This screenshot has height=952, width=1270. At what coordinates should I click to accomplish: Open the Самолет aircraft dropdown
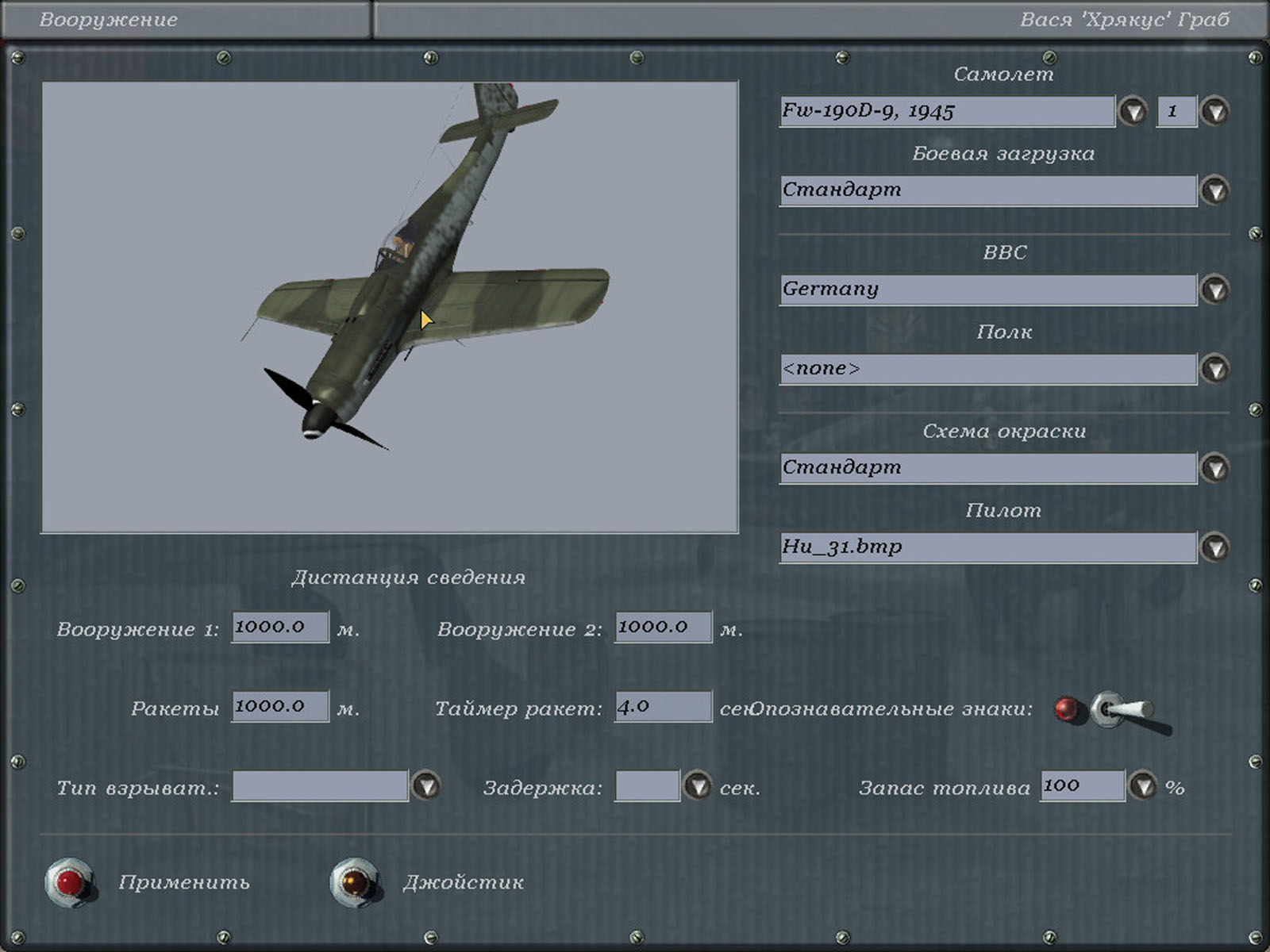coord(1133,111)
